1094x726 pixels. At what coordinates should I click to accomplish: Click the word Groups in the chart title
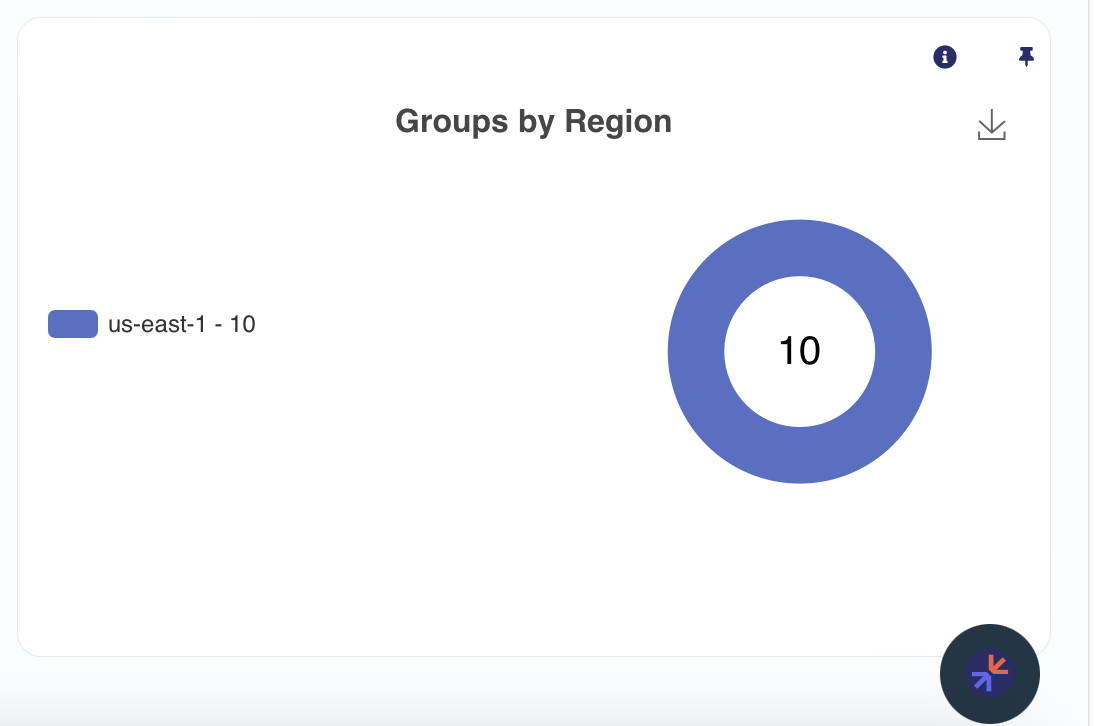[452, 122]
